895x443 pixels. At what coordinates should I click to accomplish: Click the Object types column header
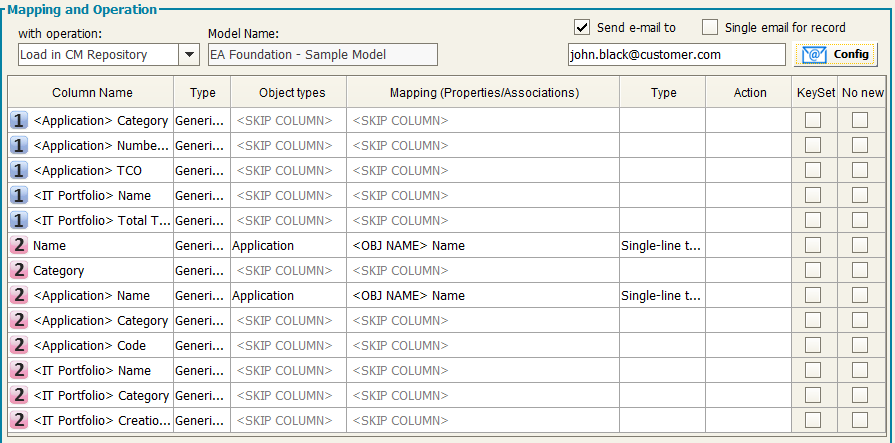coord(292,93)
